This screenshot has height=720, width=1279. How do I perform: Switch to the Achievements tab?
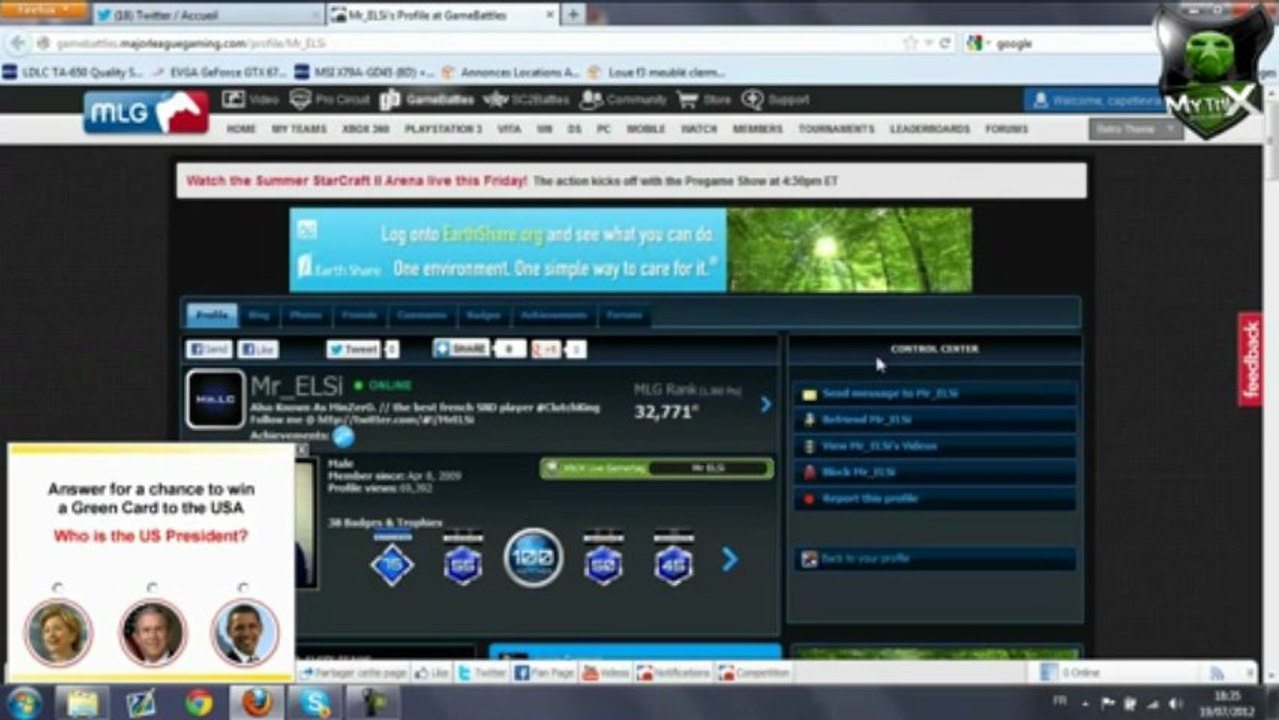554,315
